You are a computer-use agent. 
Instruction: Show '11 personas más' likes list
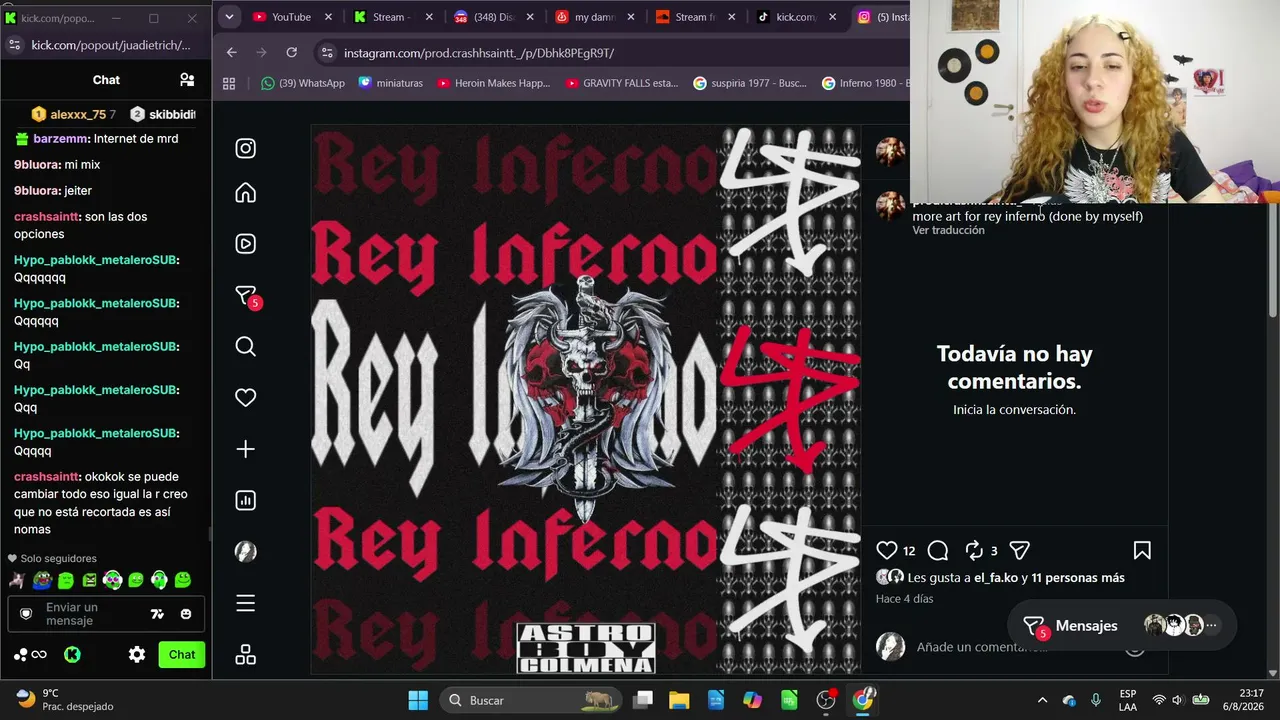coord(1078,578)
